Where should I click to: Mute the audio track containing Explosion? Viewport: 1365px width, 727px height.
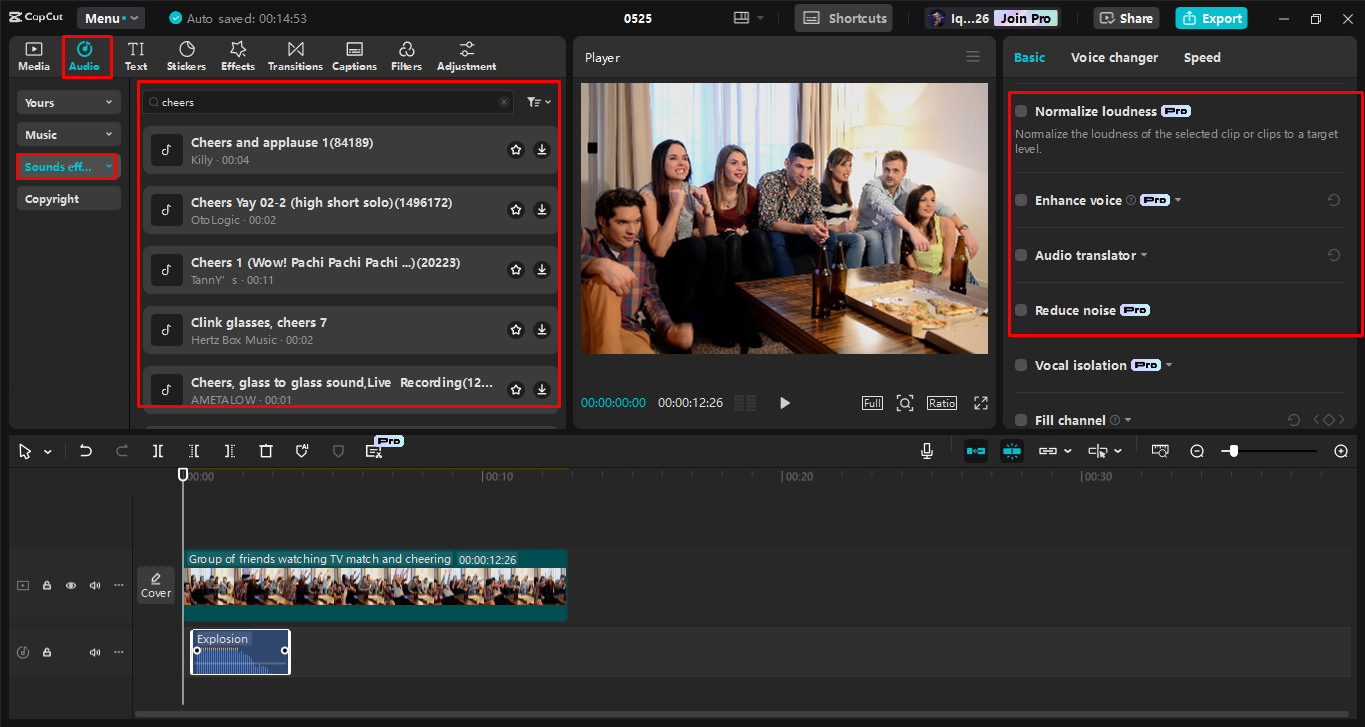click(94, 651)
